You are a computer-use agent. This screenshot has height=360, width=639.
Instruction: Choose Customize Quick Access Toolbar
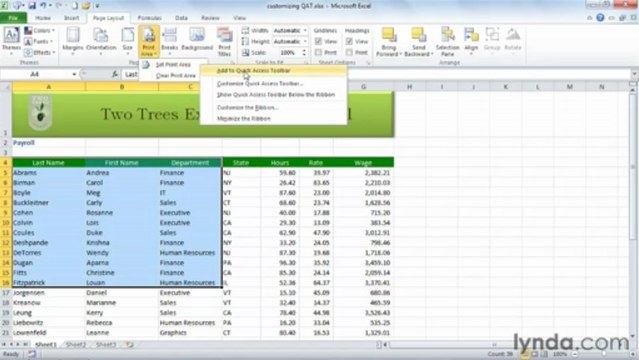pos(273,84)
